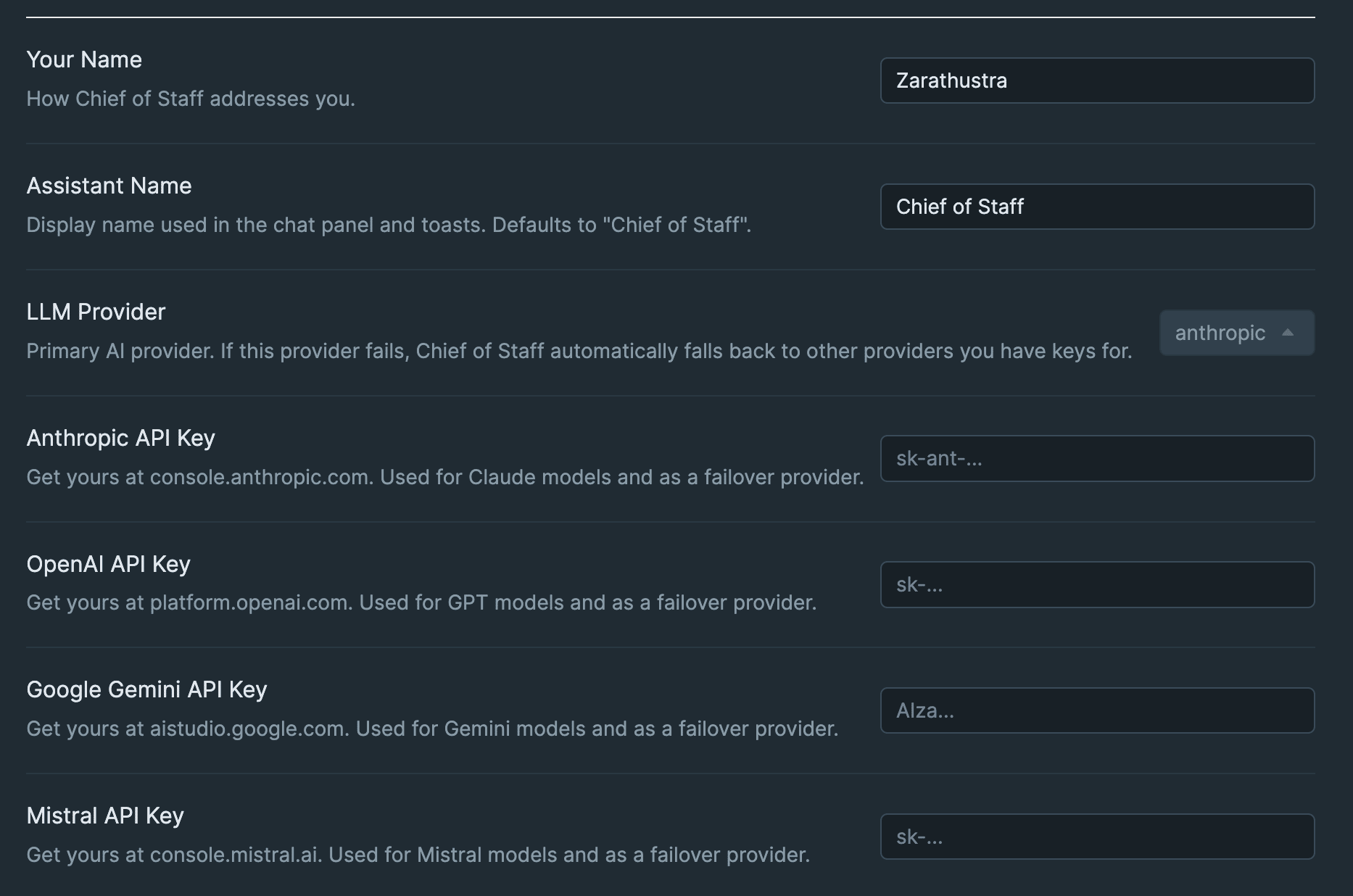Click the "Mistral API Key" heading
Screen dimensions: 1353x896
(x=105, y=816)
